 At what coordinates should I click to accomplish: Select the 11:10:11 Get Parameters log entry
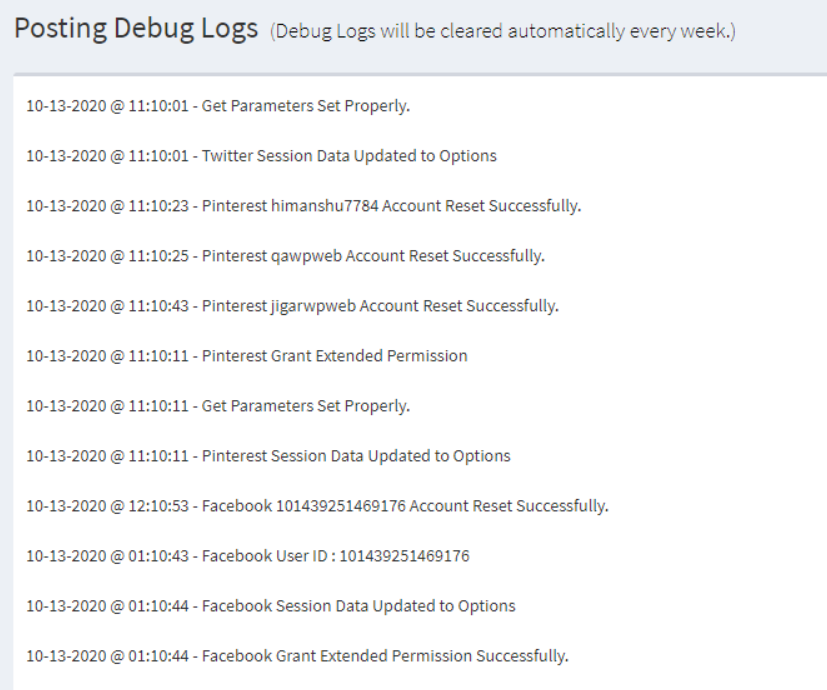tap(217, 406)
